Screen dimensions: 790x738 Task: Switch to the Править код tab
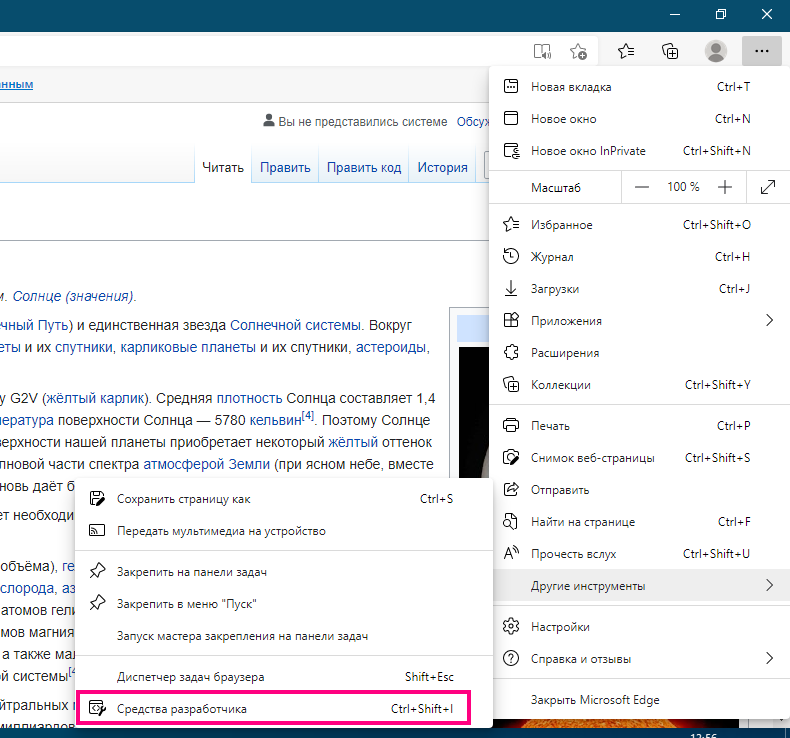[x=363, y=168]
